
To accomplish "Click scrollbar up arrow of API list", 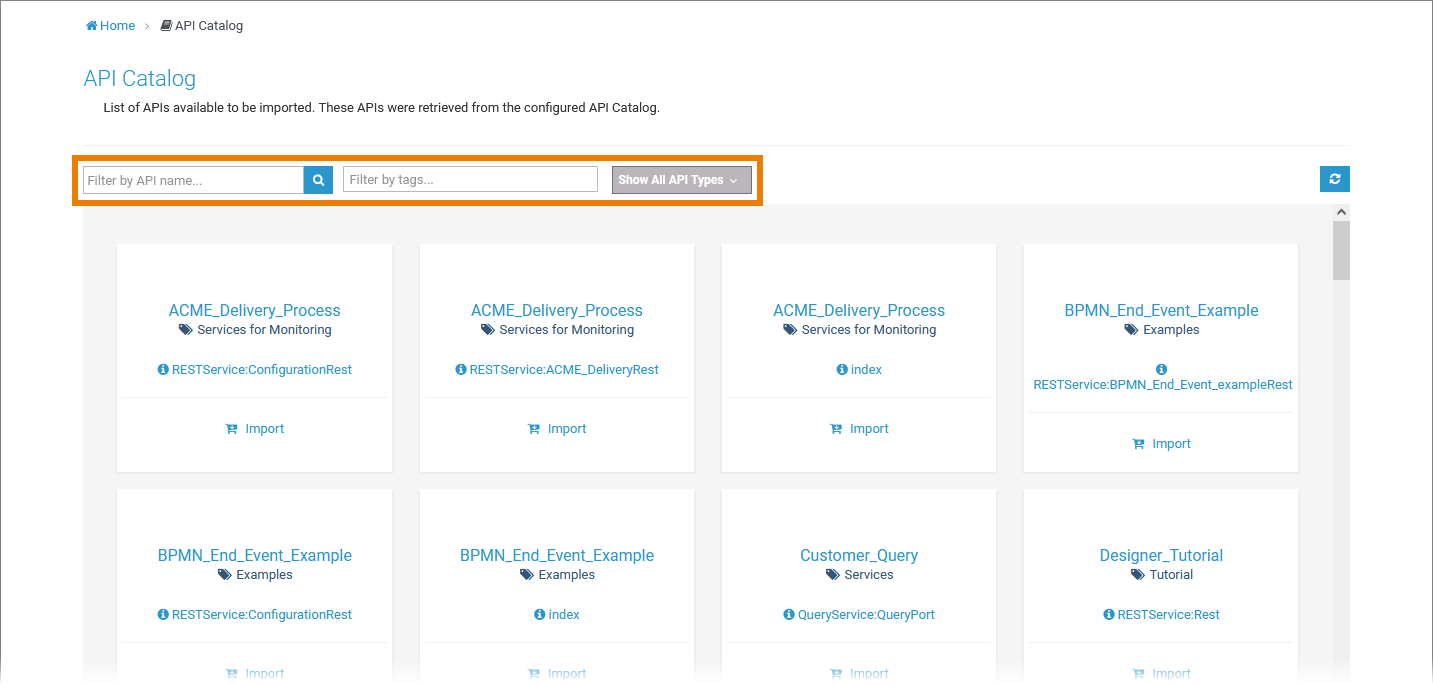I will coord(1341,212).
